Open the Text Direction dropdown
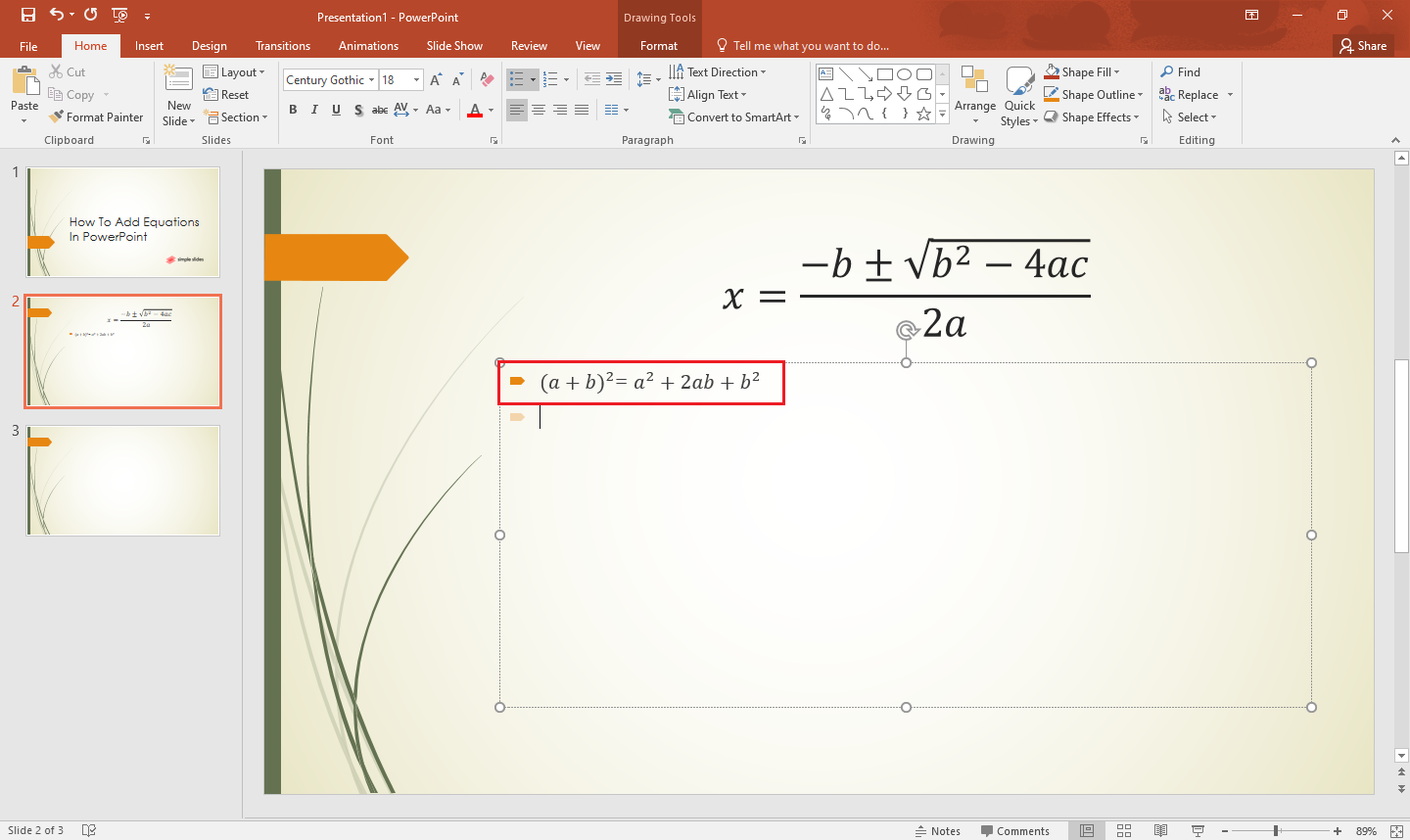The image size is (1410, 840). click(718, 72)
